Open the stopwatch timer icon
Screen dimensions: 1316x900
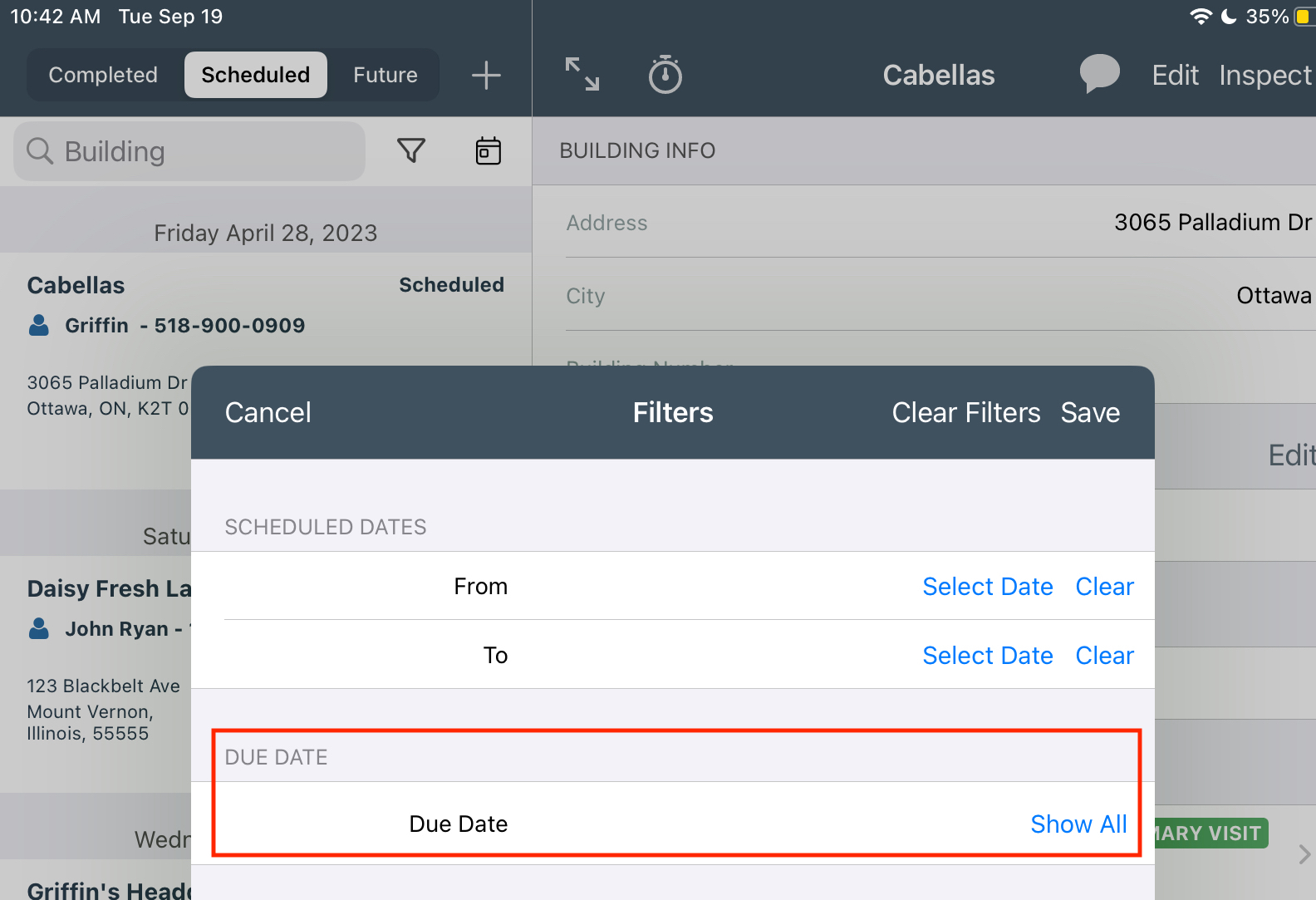665,75
